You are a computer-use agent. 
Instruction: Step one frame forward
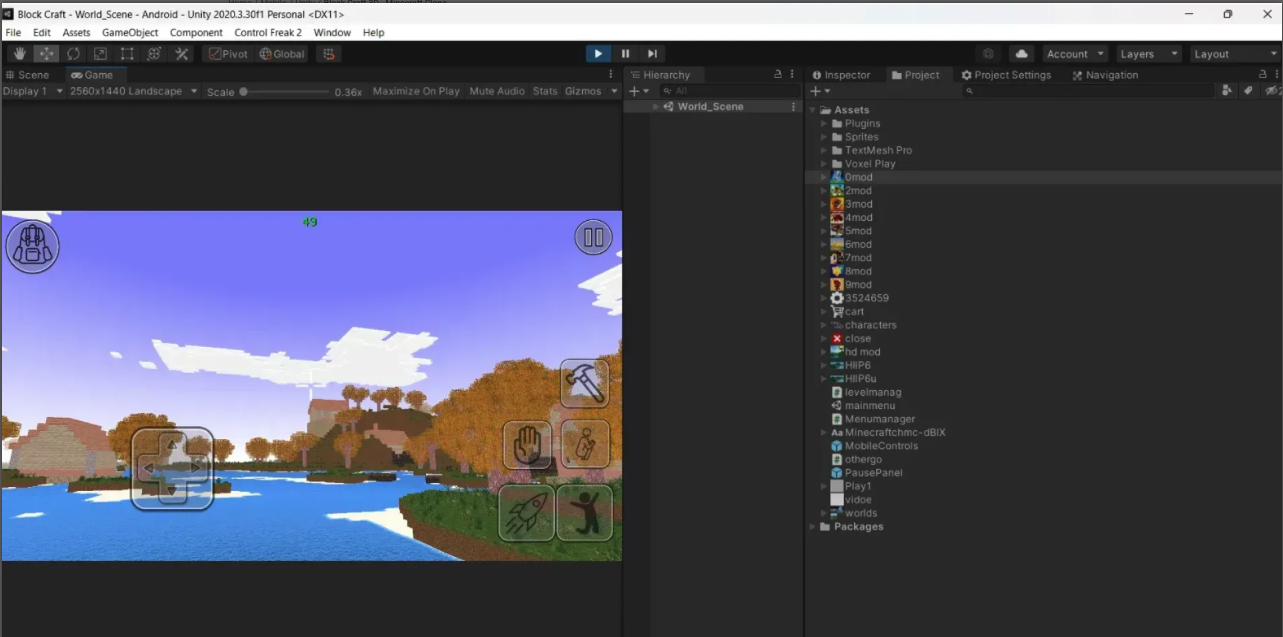click(652, 54)
